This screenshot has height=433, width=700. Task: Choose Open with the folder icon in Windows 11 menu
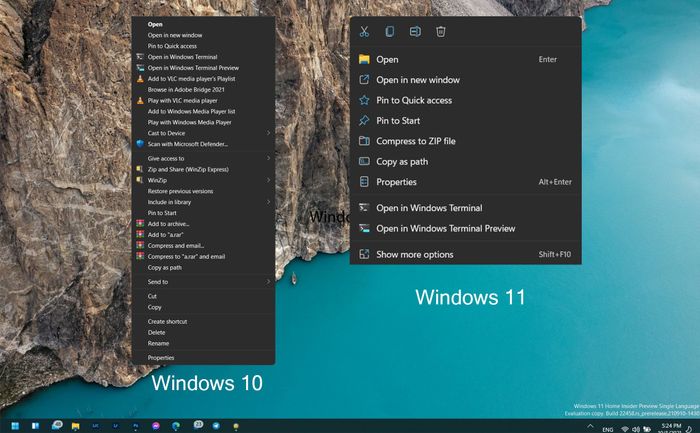tap(465, 59)
